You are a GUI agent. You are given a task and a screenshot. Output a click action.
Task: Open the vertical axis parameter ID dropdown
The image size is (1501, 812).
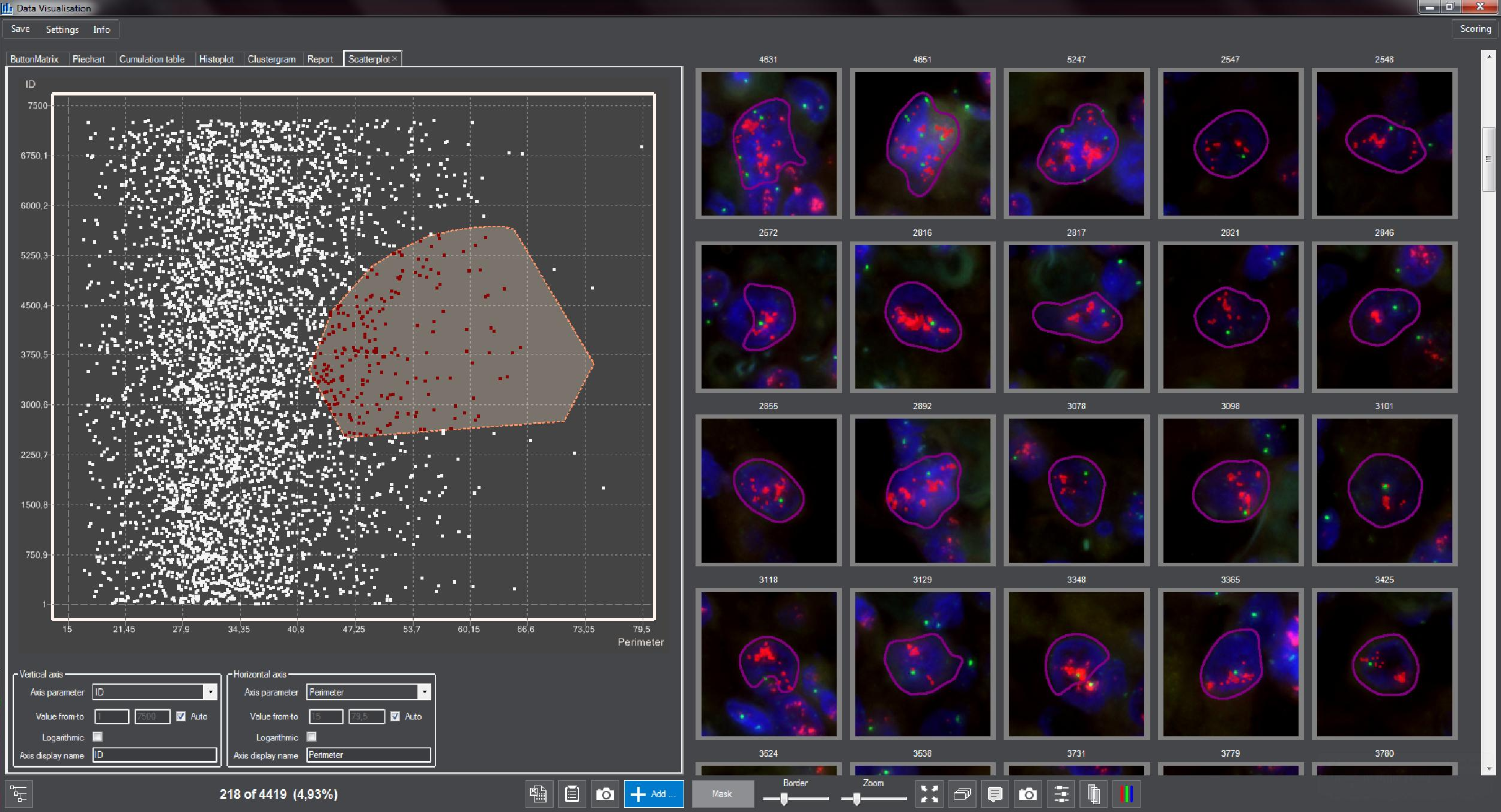tap(210, 692)
